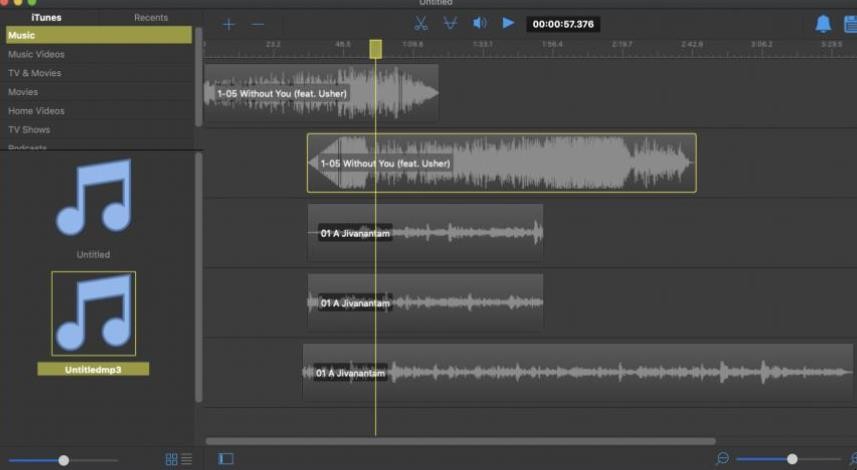Viewport: 857px width, 470px height.
Task: Select the Untitledmp3 music file thumbnail
Action: 93,313
